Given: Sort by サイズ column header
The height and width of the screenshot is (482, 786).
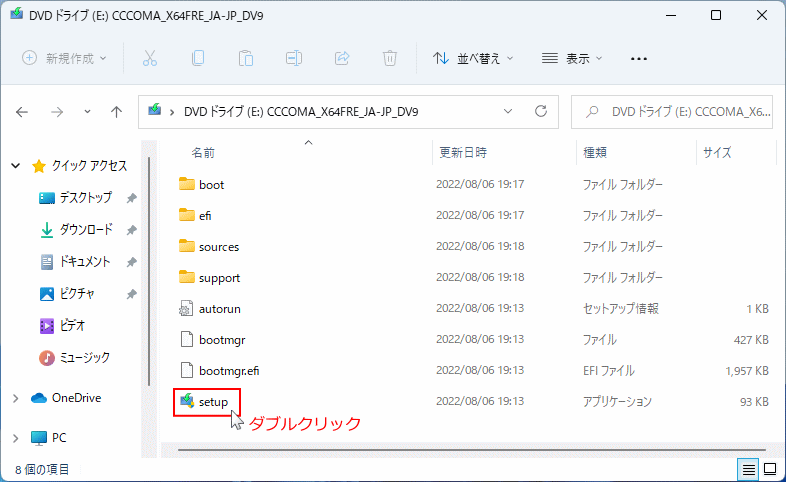Looking at the screenshot, I should click(717, 152).
